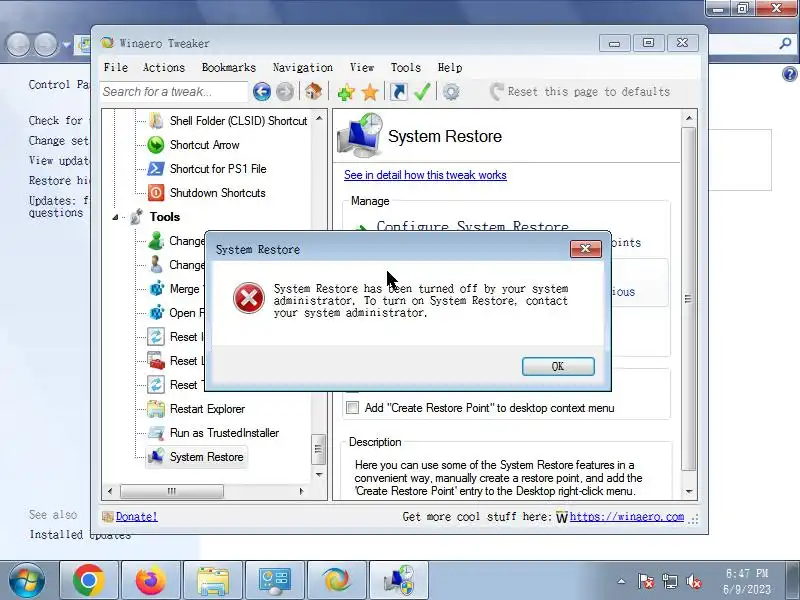Screen dimensions: 800x600
Task: Click the tree horizontal scrollbar thumb
Action: pyautogui.click(x=171, y=491)
